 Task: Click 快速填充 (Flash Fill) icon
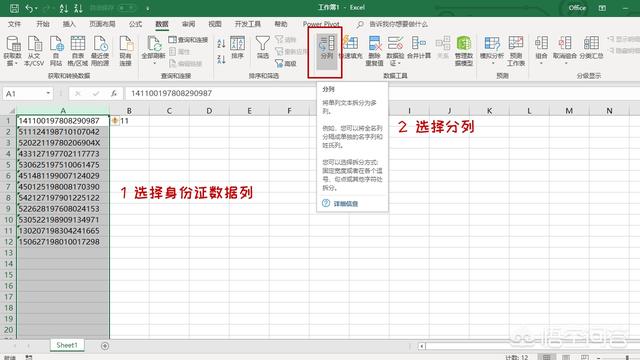click(350, 47)
